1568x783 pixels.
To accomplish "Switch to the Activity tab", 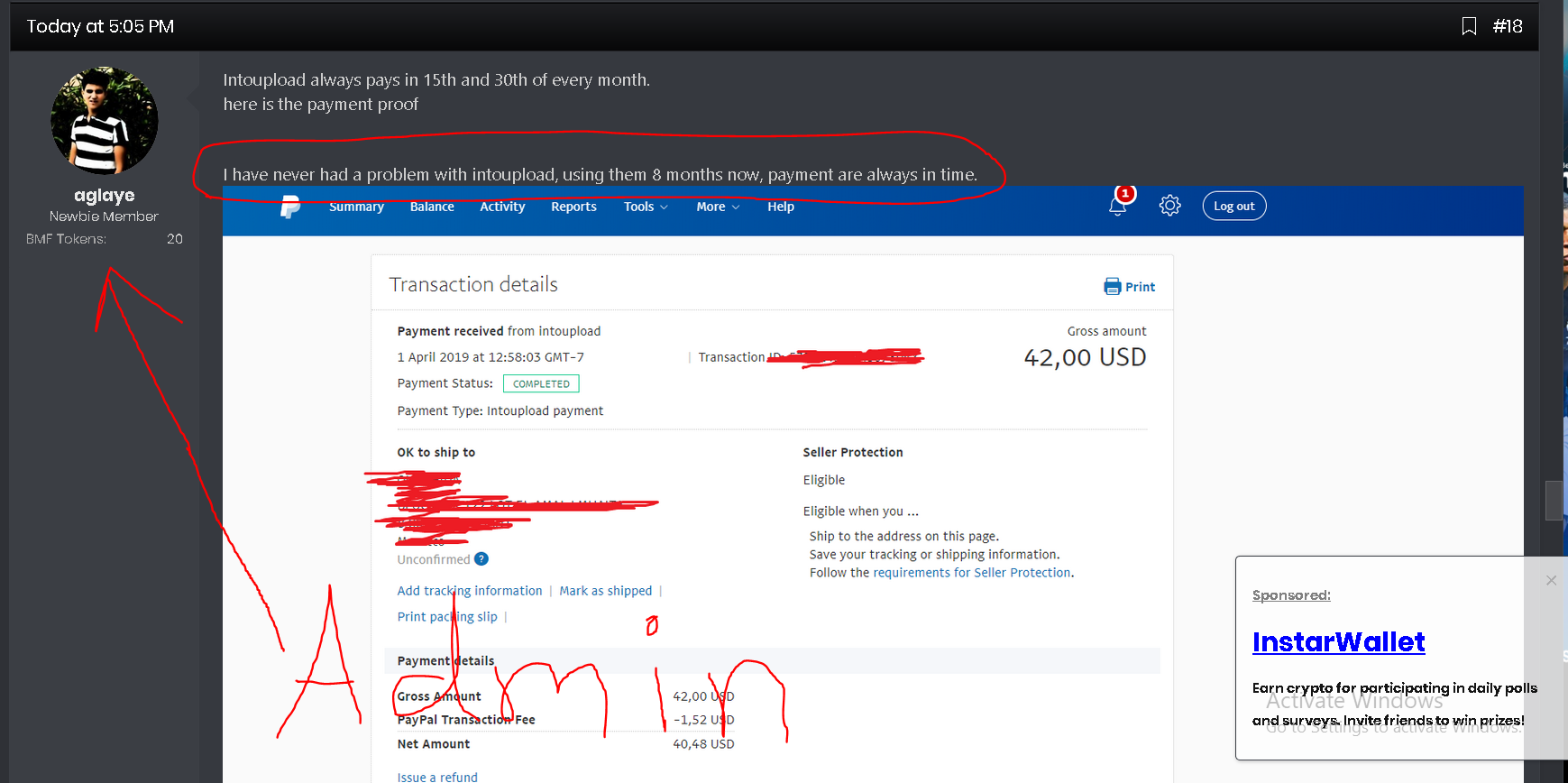I will tap(502, 207).
